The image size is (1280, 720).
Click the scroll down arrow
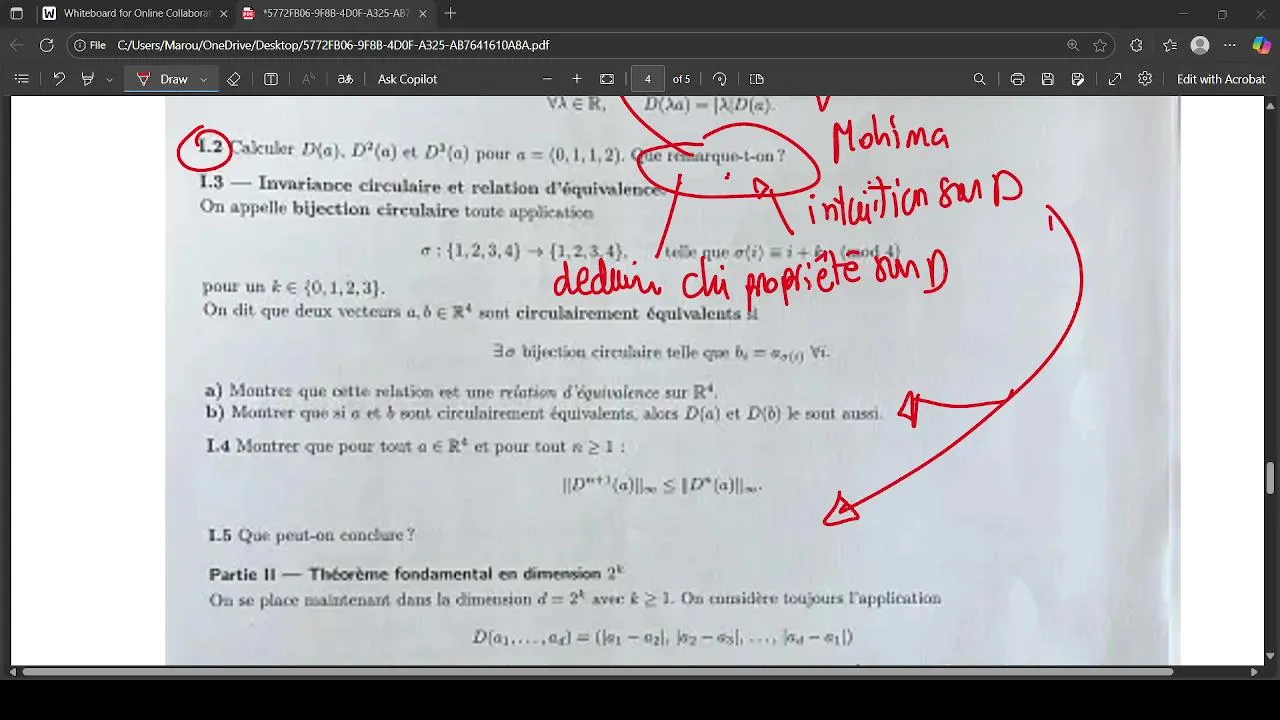(1271, 657)
